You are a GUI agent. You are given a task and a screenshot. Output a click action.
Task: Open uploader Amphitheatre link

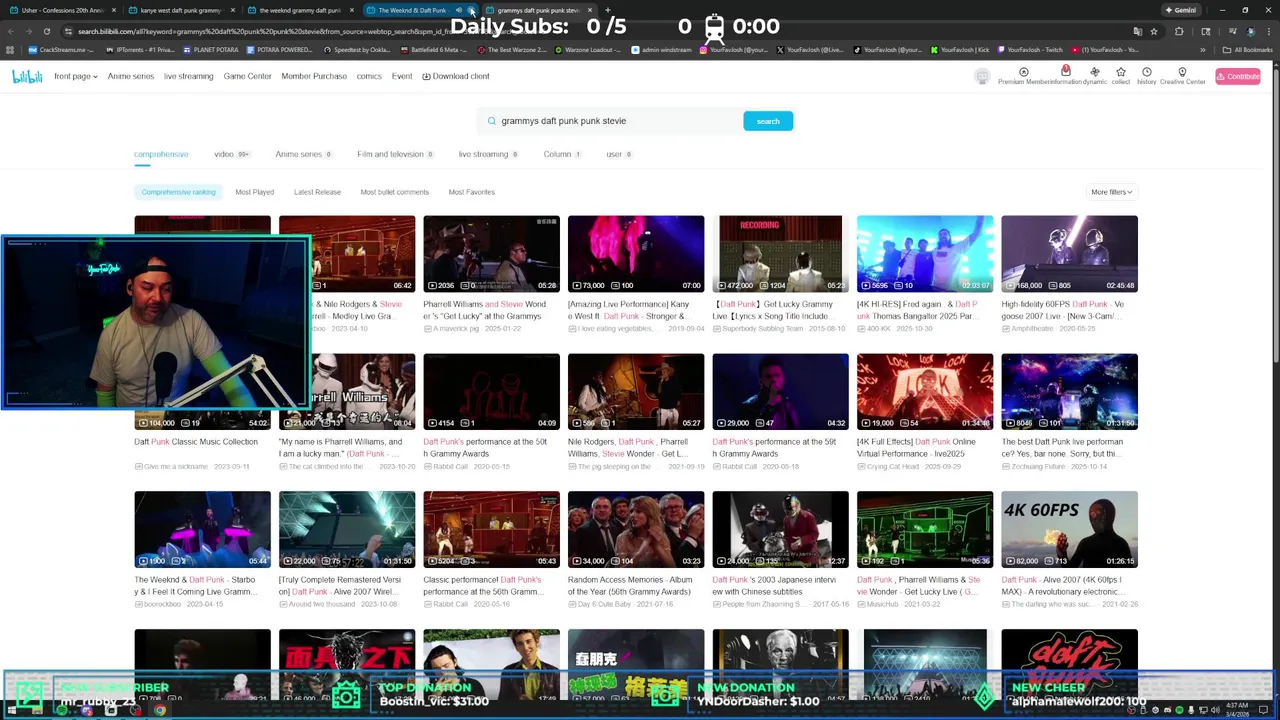[x=1031, y=329]
